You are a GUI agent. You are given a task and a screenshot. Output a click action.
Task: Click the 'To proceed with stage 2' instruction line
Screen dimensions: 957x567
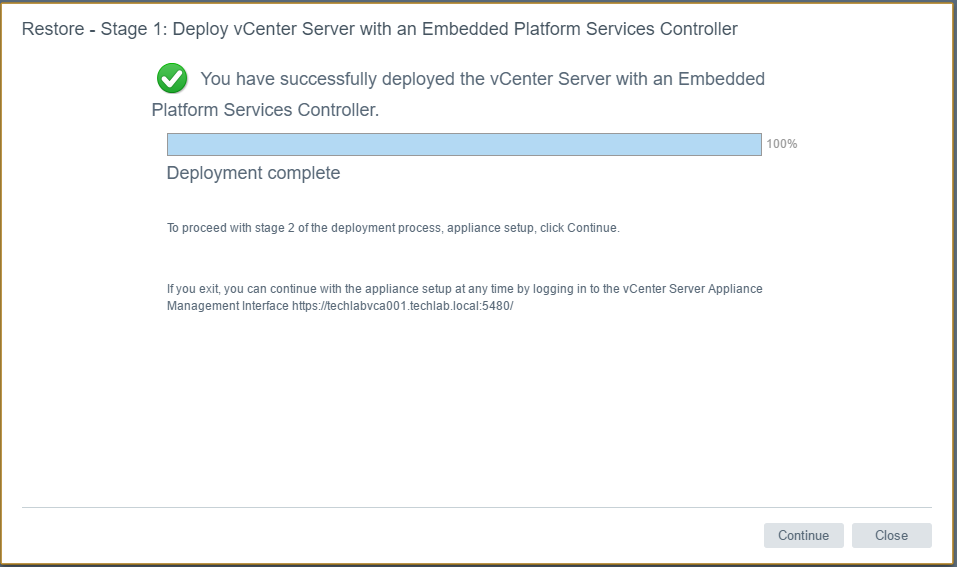click(x=393, y=228)
